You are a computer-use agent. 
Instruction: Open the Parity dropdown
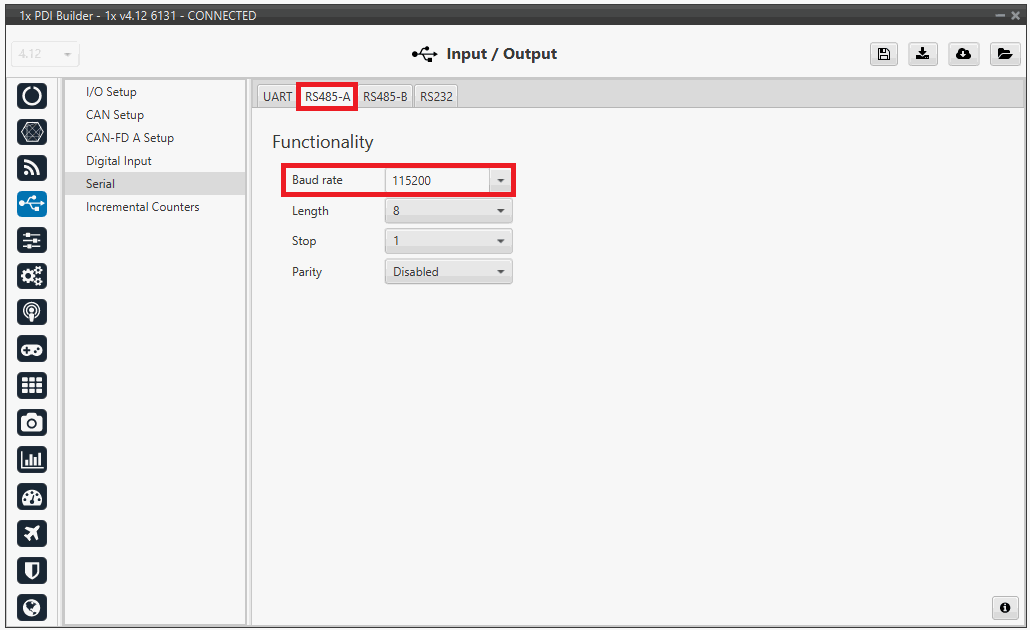(448, 272)
